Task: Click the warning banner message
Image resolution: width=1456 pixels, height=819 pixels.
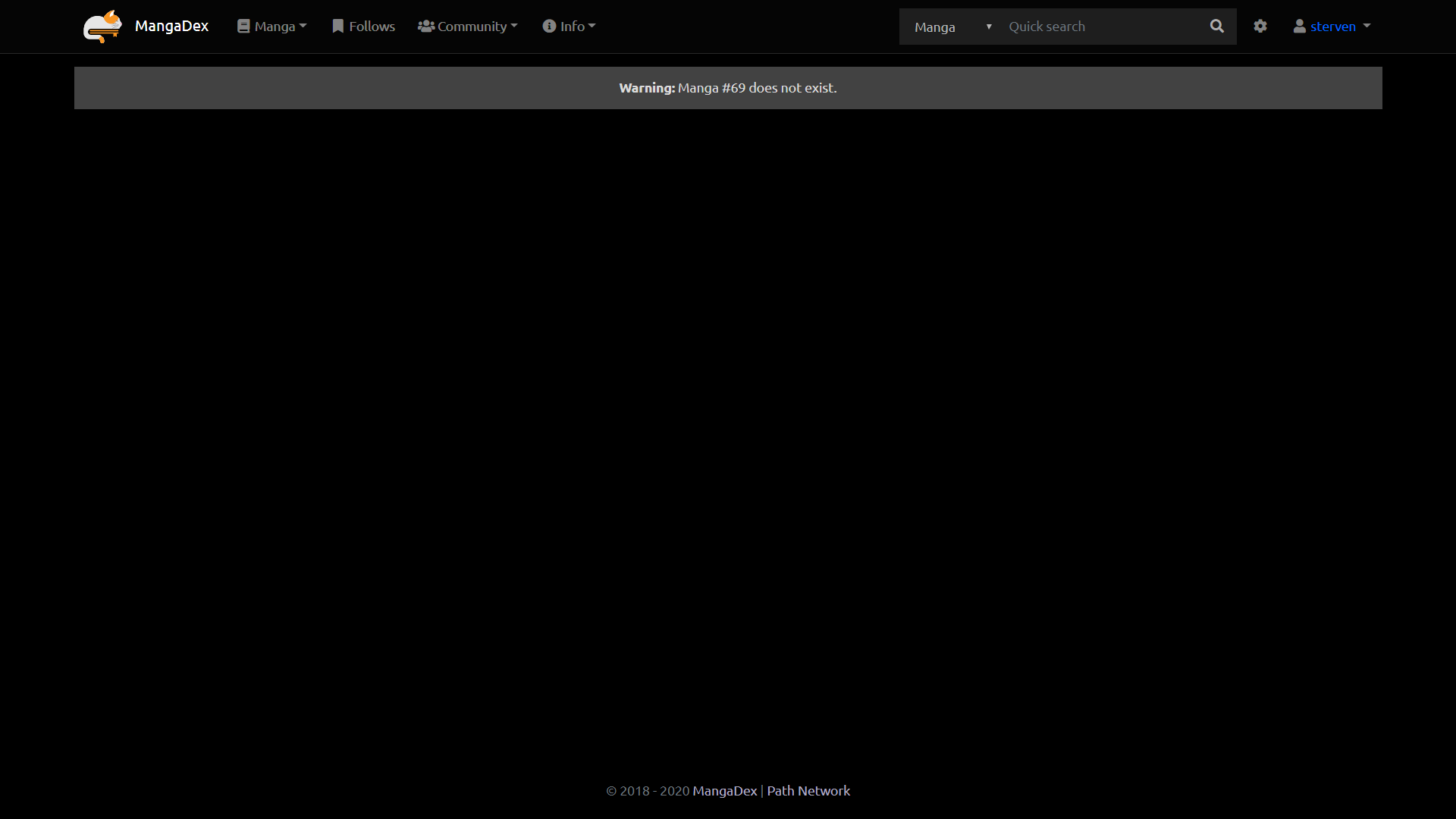Action: (x=727, y=88)
